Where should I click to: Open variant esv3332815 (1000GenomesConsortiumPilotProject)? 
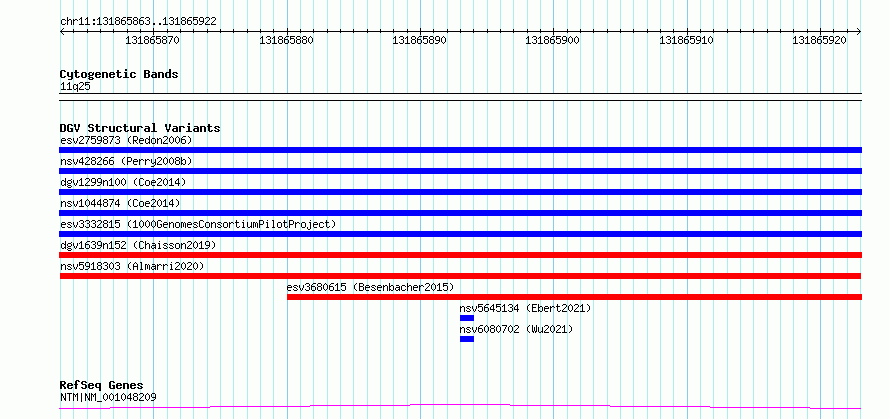(x=198, y=224)
